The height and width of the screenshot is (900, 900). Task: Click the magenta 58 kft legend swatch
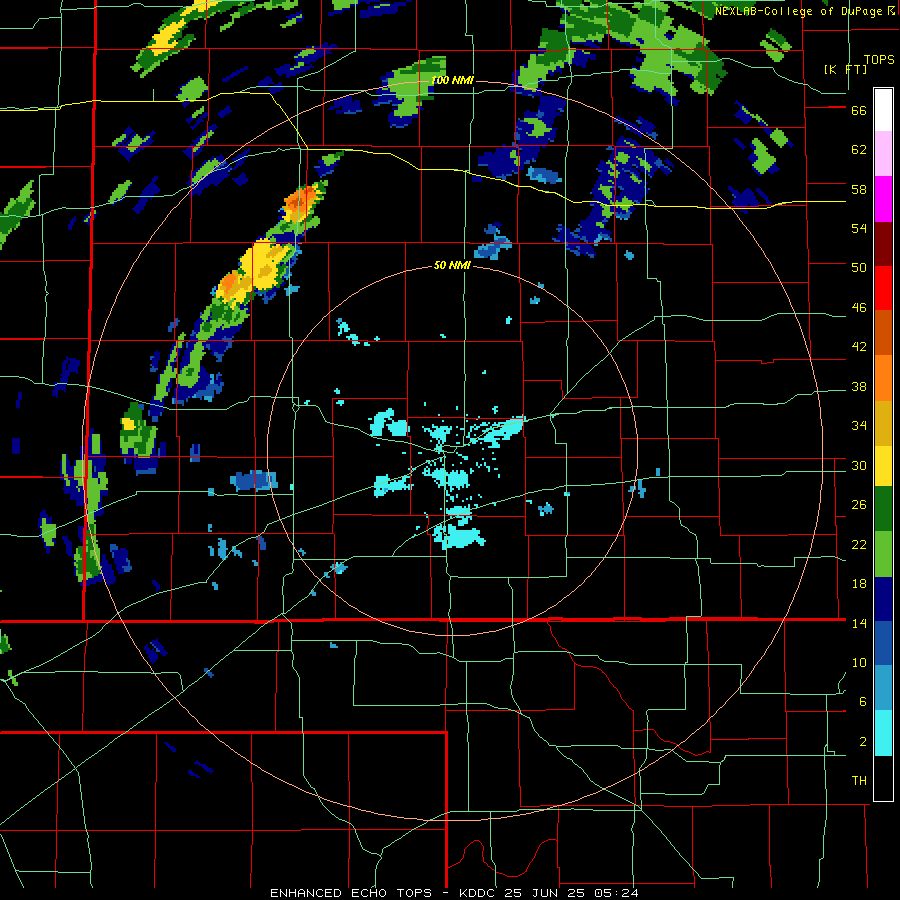(x=883, y=199)
